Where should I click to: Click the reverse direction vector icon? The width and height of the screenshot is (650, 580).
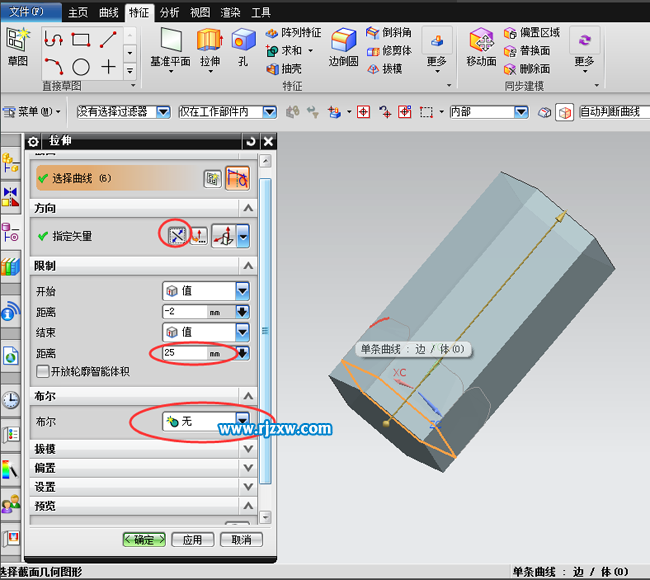tap(177, 236)
